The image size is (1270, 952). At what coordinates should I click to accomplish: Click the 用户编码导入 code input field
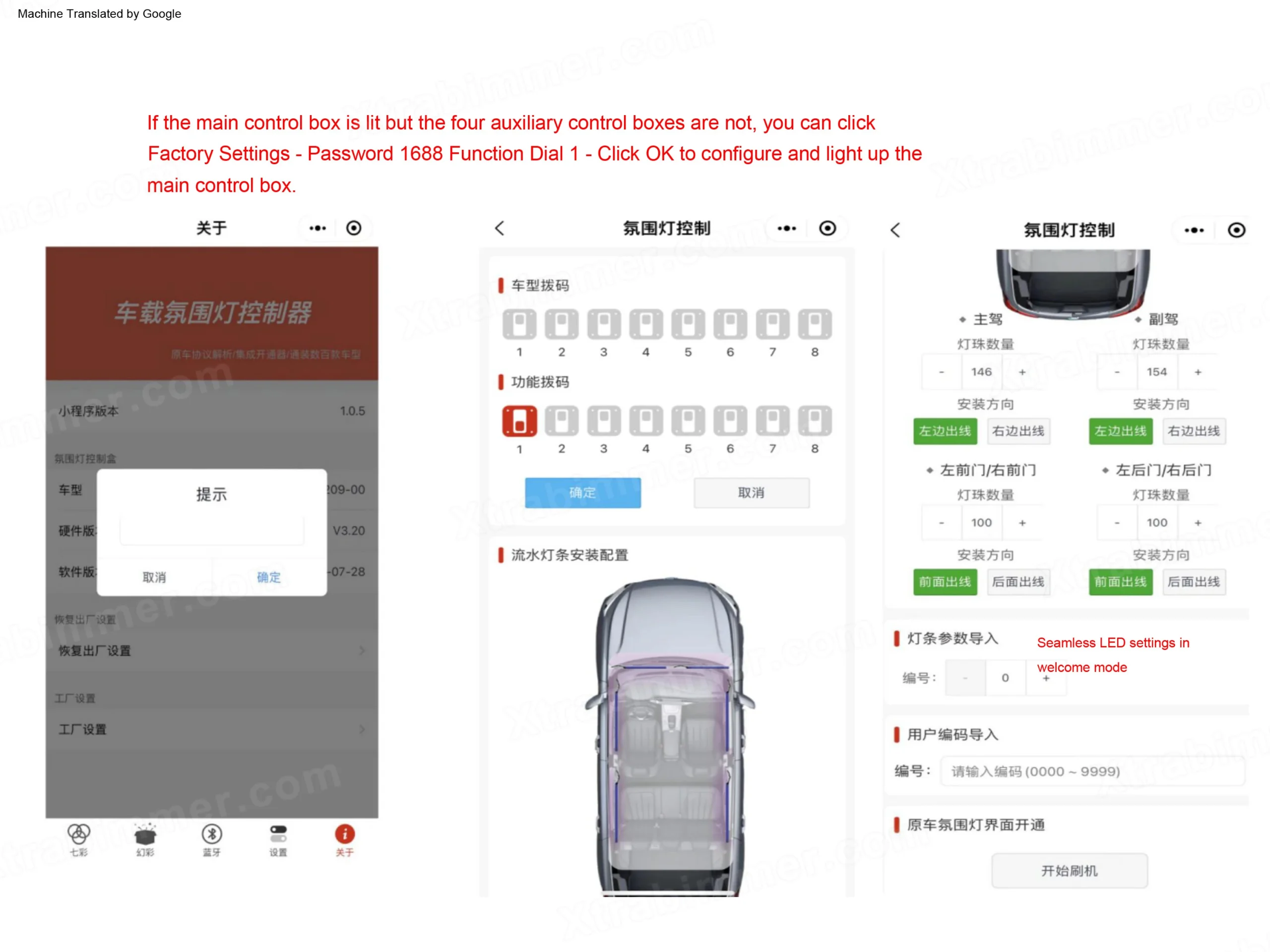[1092, 772]
